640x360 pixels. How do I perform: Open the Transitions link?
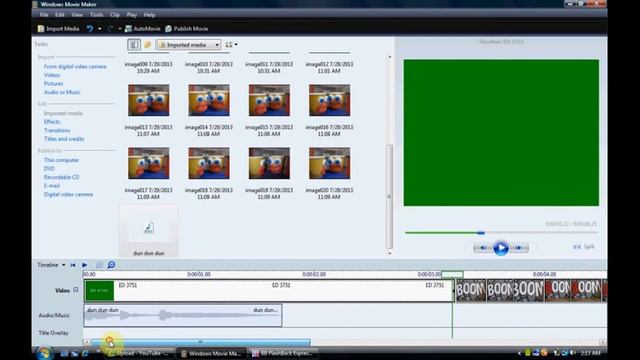coord(57,130)
